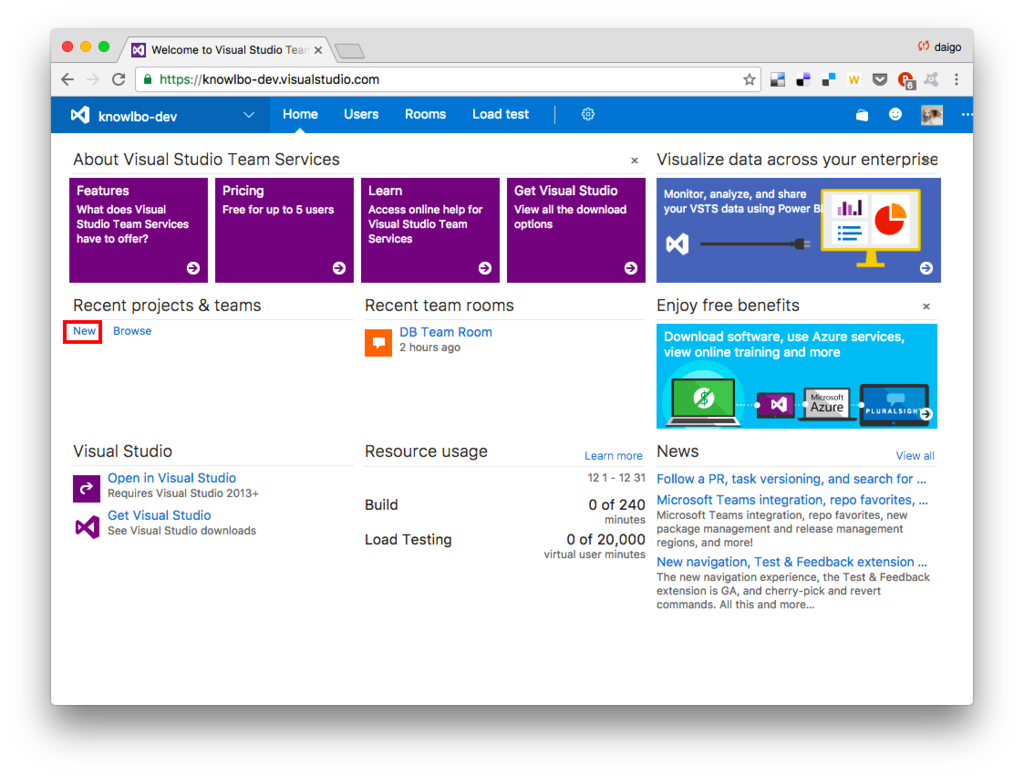The height and width of the screenshot is (778, 1024).
Task: Click the Load Testing resource usage row
Action: 505,546
